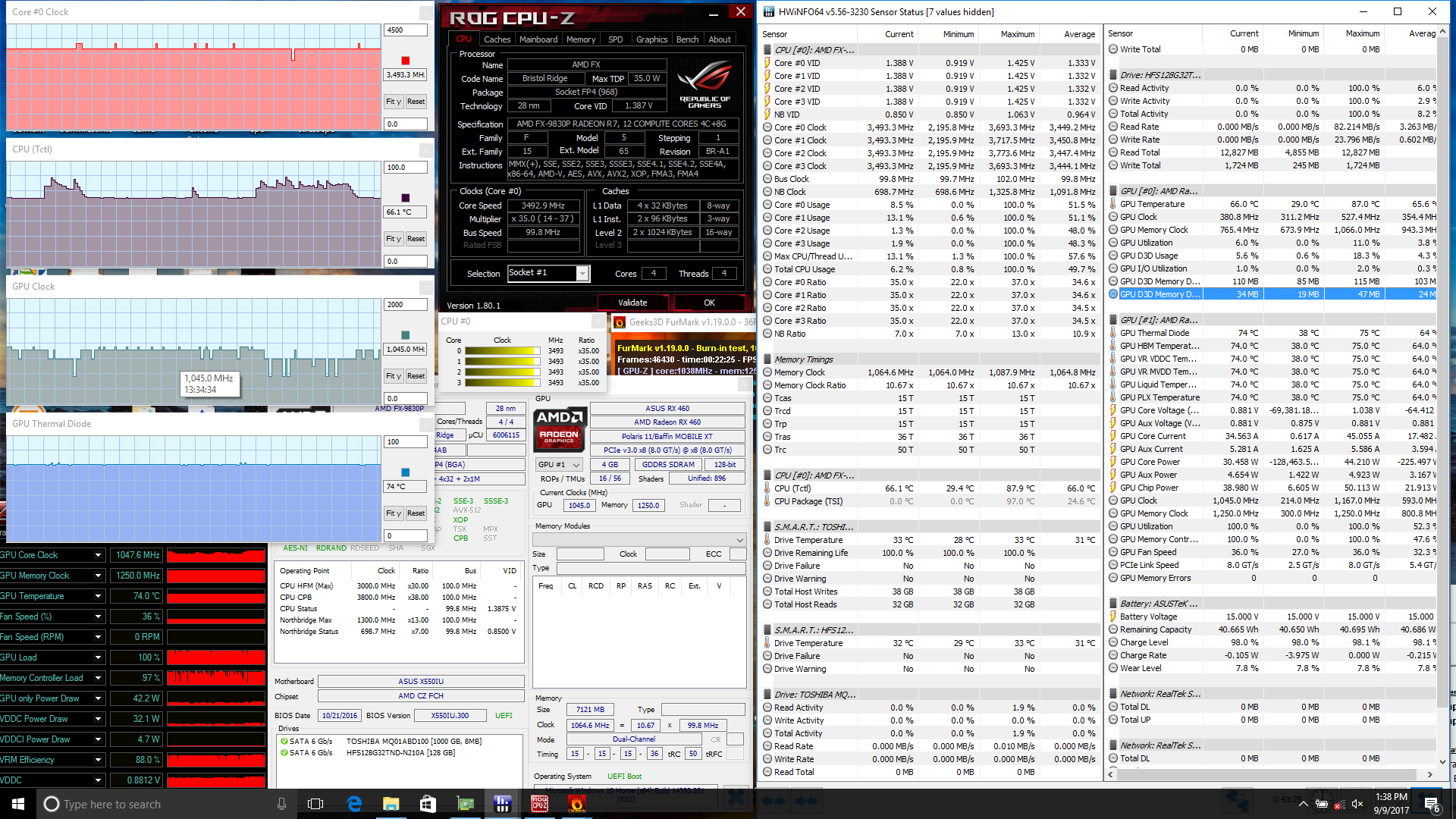Open Memory Controller Load sensor dropdown
This screenshot has width=1456, height=819.
(x=98, y=678)
